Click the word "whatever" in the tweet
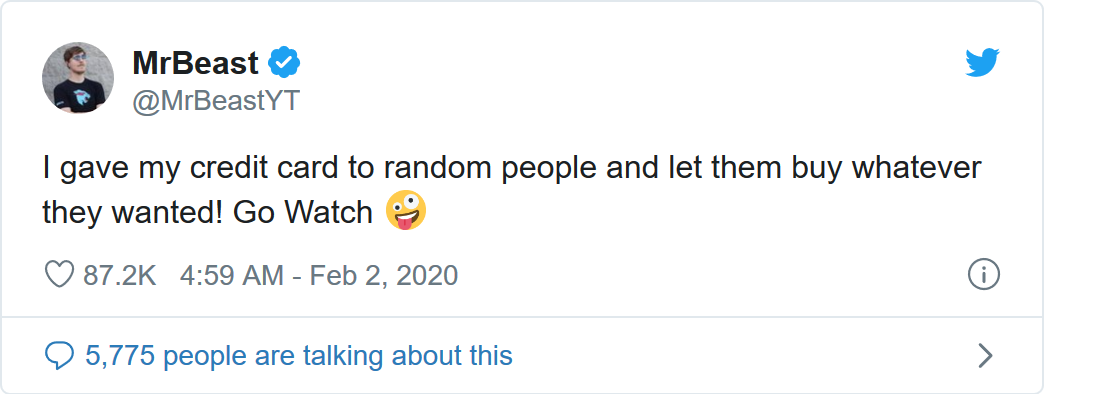The width and height of the screenshot is (1100, 394). (916, 169)
